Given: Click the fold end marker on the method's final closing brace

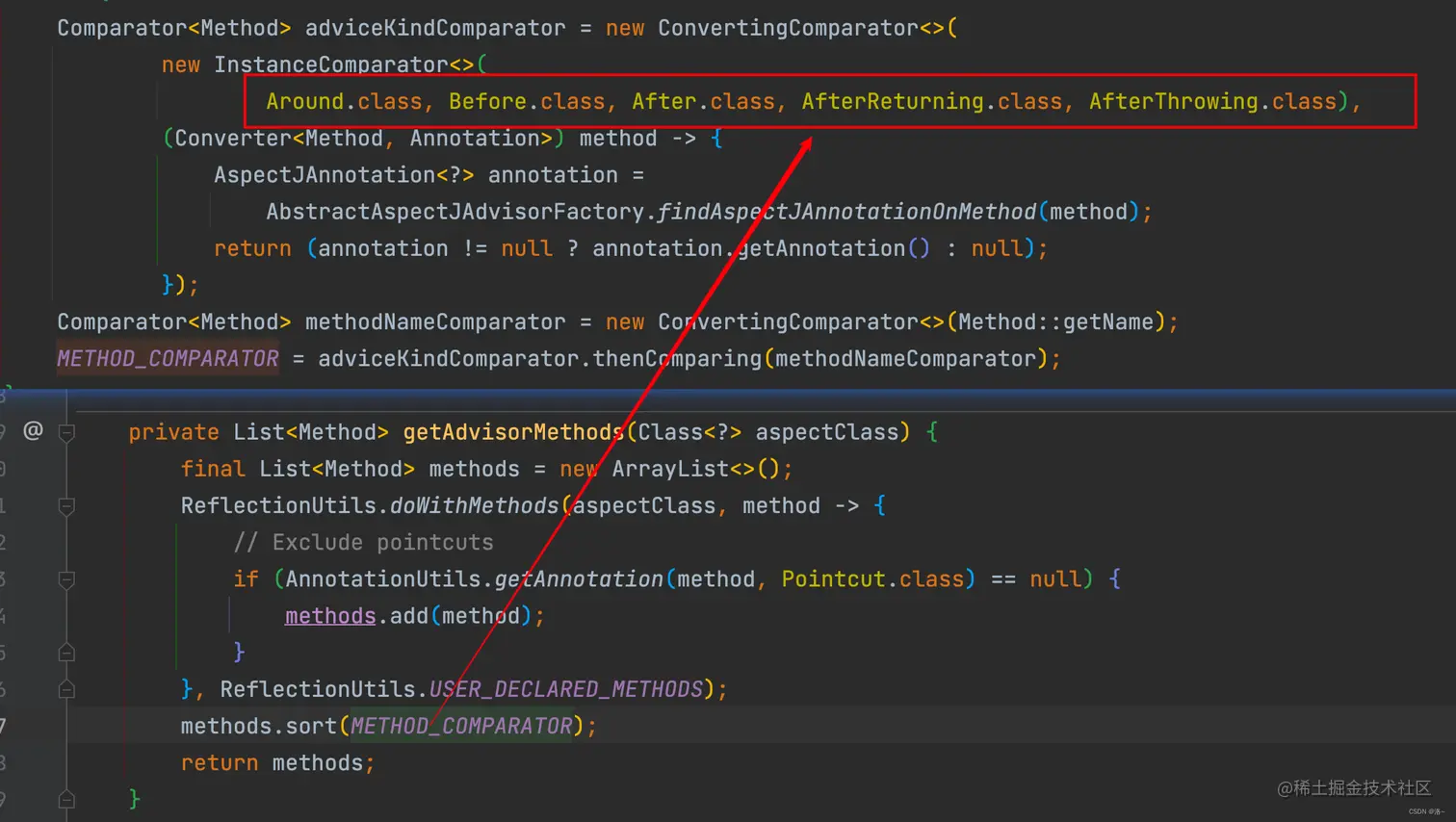Looking at the screenshot, I should pos(66,799).
